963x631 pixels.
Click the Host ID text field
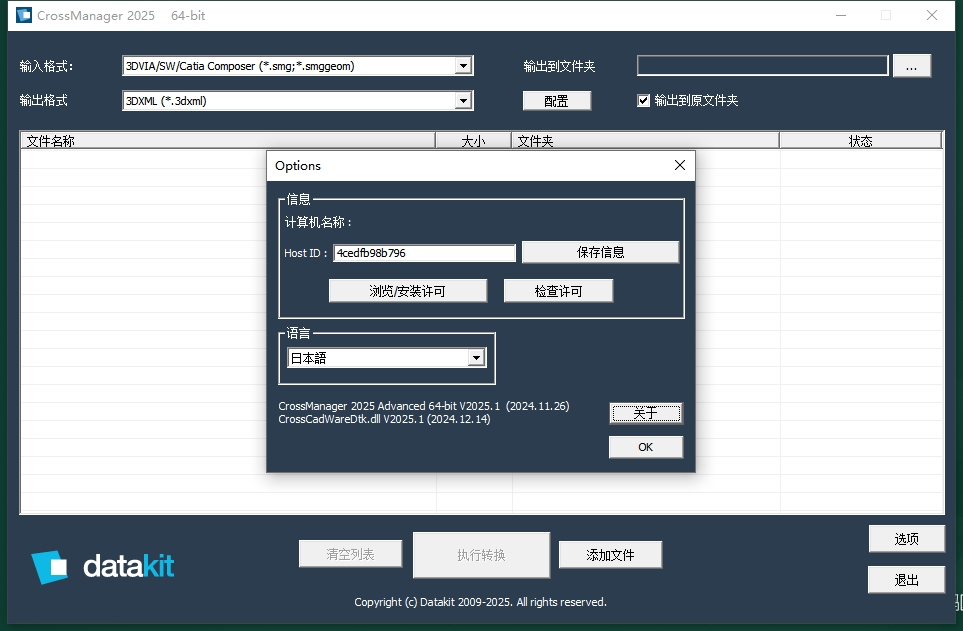coord(424,253)
